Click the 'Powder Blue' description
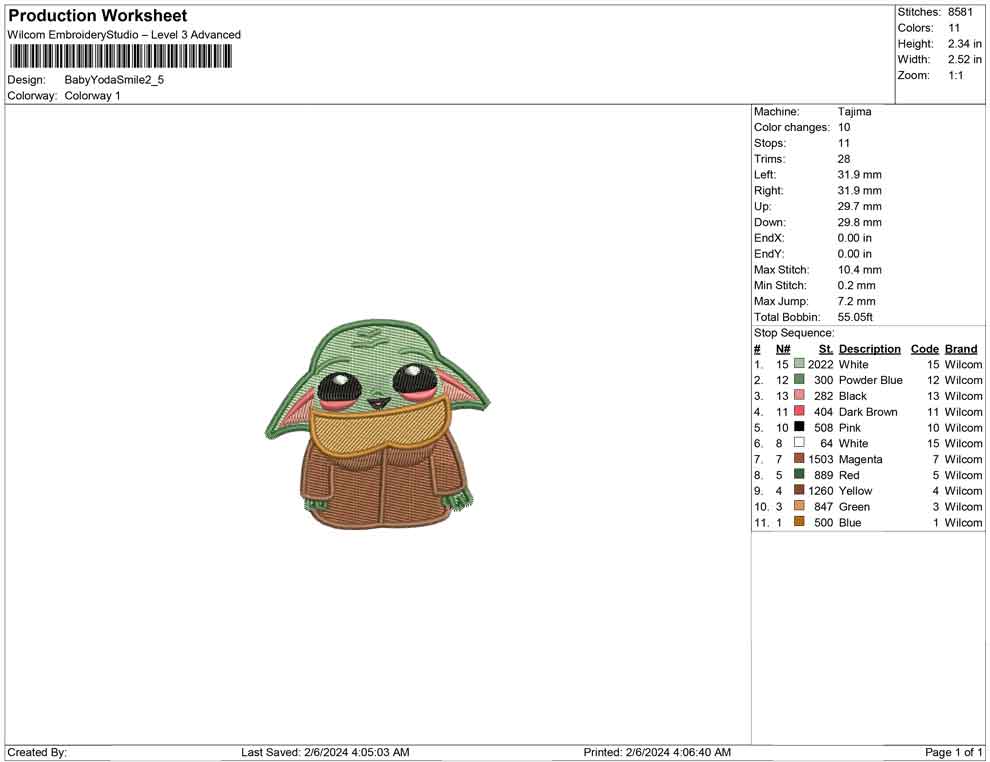This screenshot has width=990, height=762. coord(871,380)
